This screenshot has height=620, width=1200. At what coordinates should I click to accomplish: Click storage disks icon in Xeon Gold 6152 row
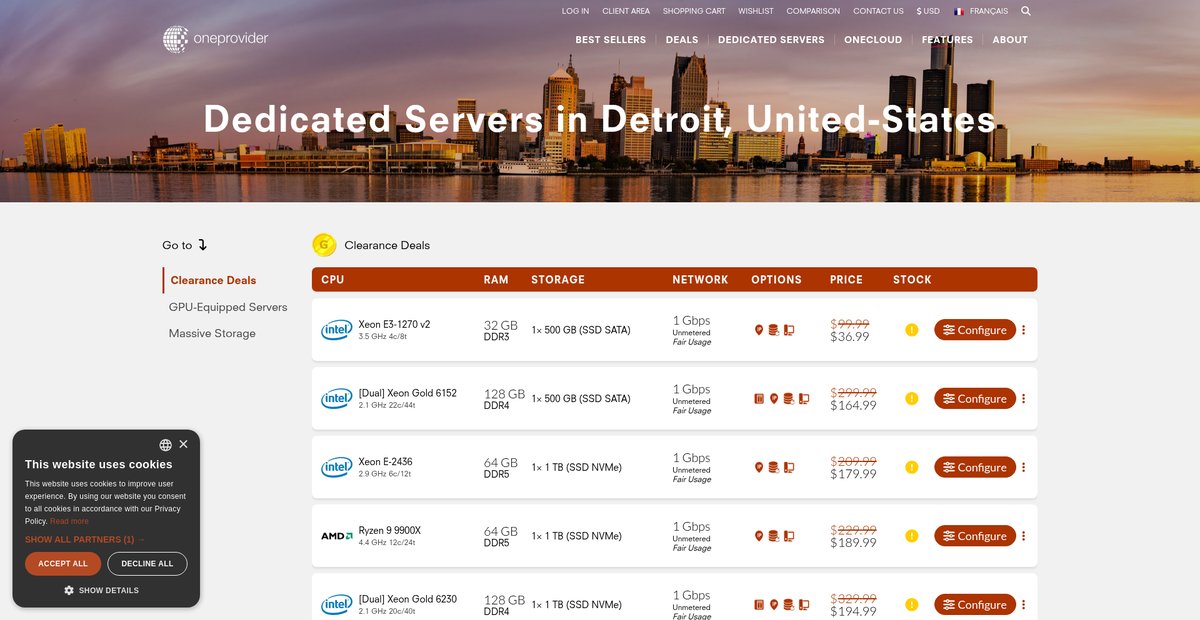(x=789, y=399)
